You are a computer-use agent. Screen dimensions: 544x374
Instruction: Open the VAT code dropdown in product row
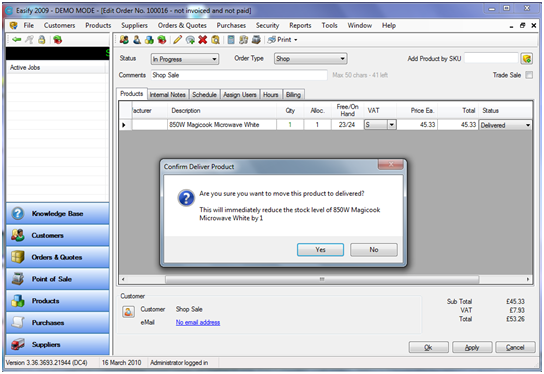pyautogui.click(x=392, y=125)
